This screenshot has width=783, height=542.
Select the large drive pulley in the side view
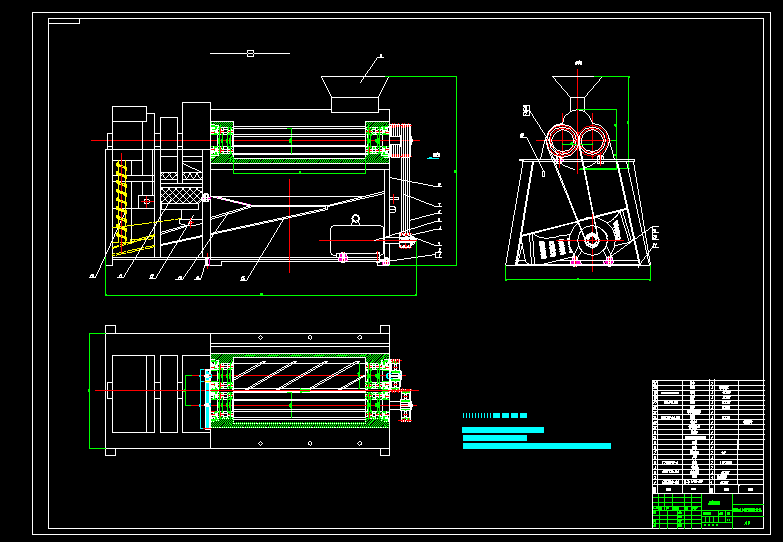point(592,240)
